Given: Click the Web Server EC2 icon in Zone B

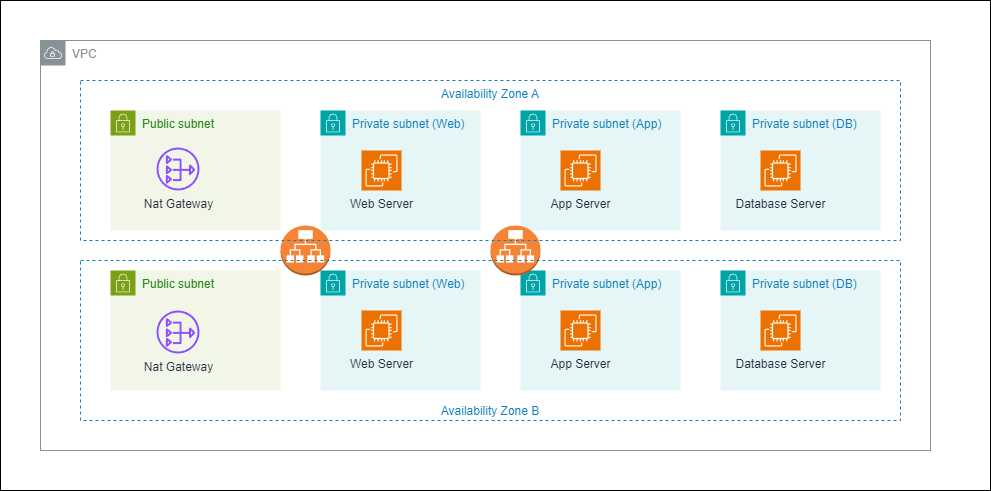Looking at the screenshot, I should point(381,330).
